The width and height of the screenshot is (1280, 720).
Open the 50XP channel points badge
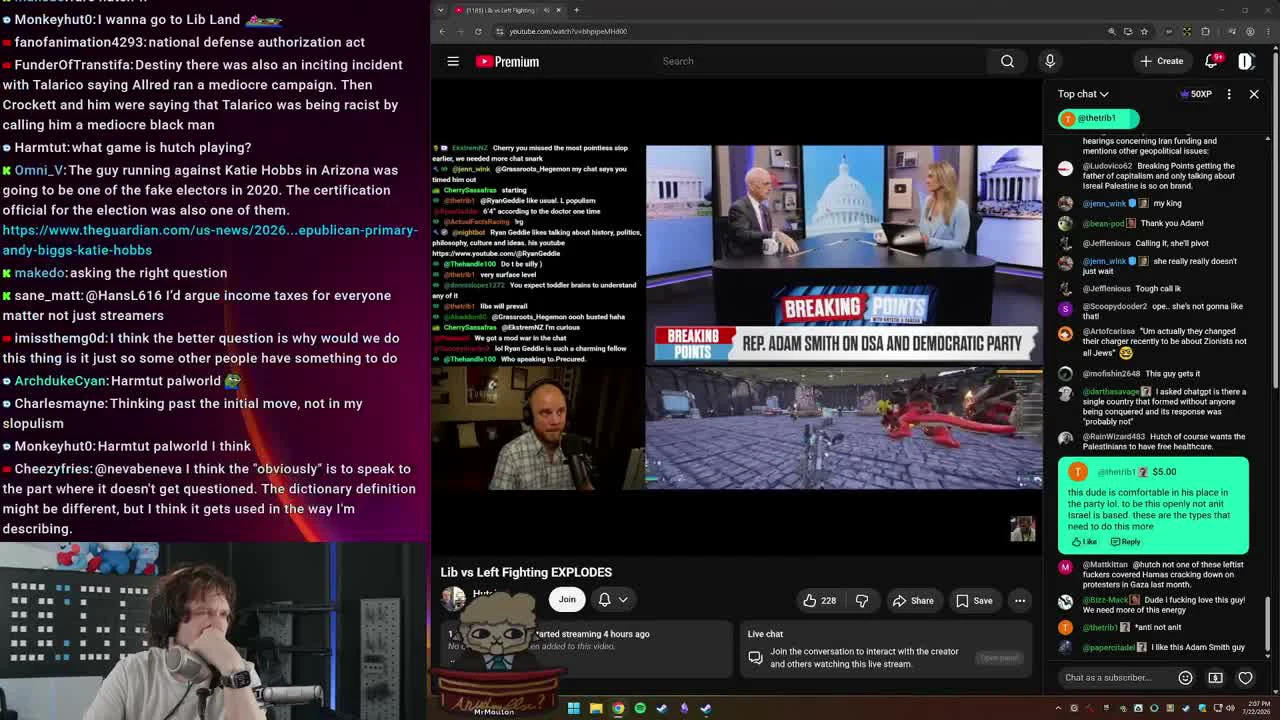1196,94
